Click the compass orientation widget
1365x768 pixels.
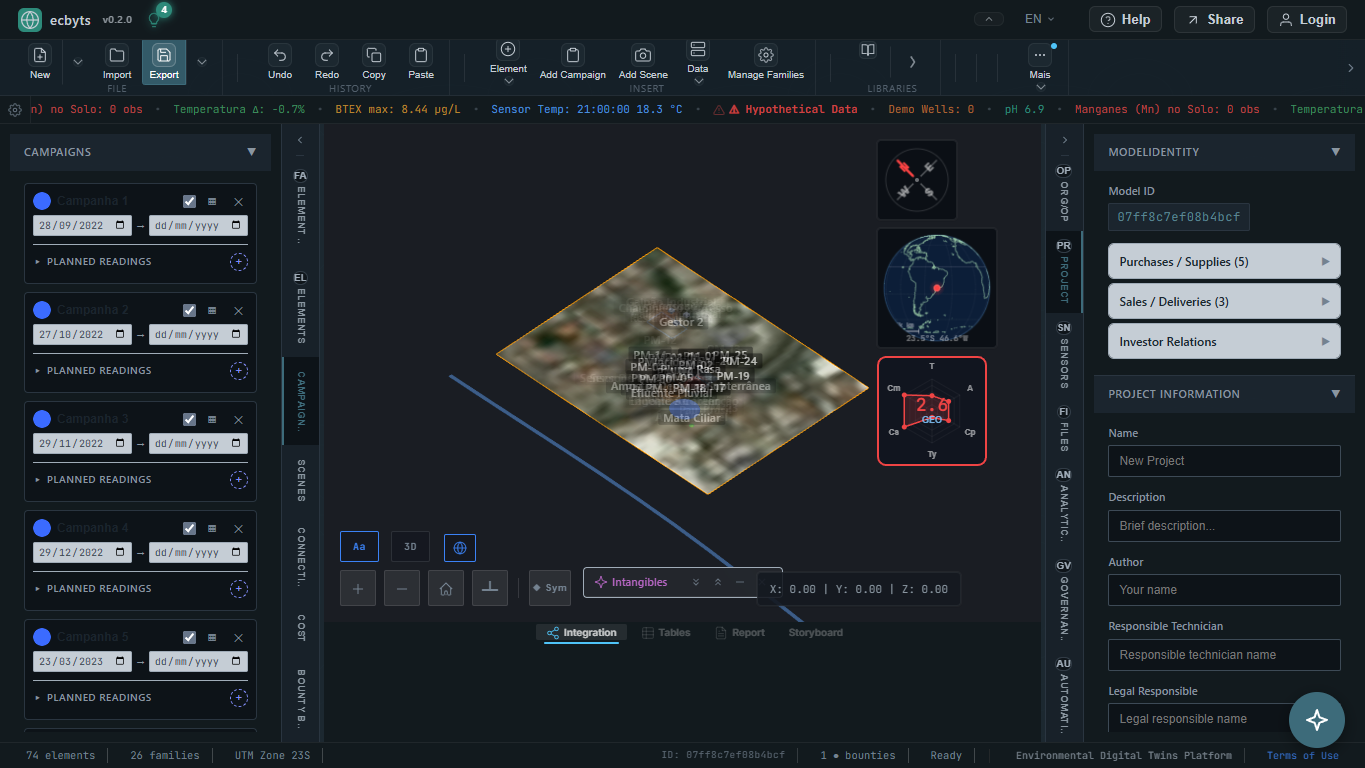coord(917,180)
